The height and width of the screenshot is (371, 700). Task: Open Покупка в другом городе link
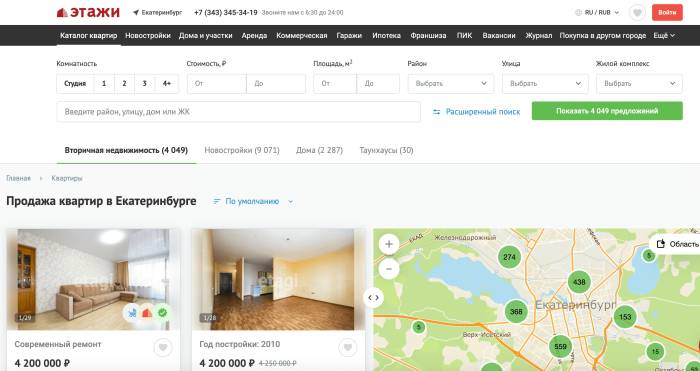coord(603,36)
